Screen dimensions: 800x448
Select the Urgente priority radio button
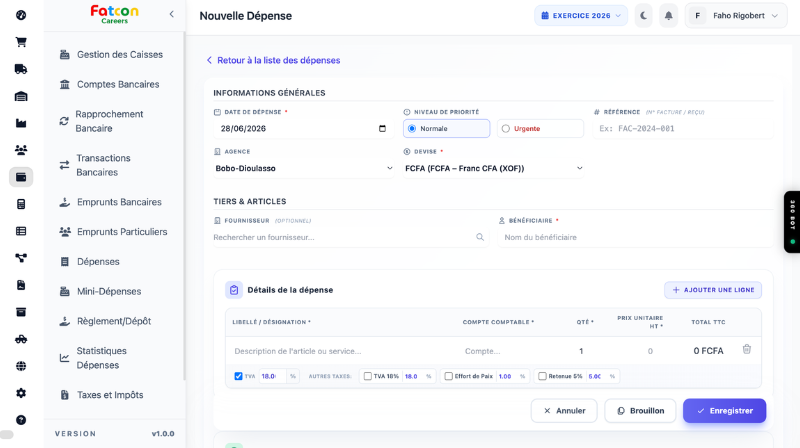pyautogui.click(x=506, y=129)
